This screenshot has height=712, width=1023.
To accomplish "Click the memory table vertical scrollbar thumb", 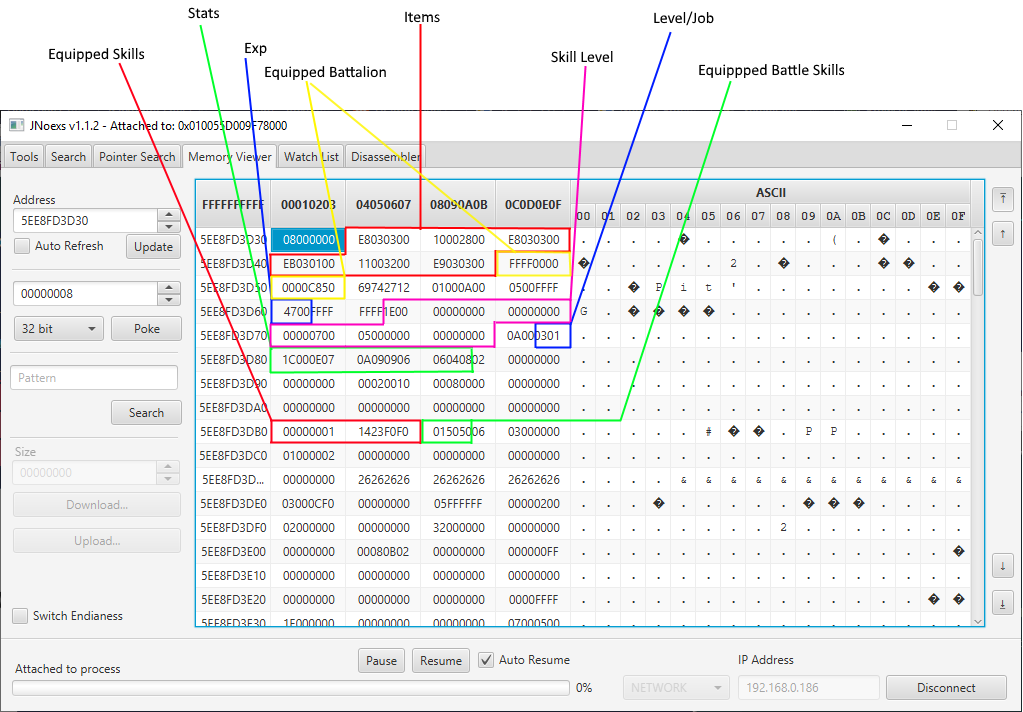I will click(977, 268).
